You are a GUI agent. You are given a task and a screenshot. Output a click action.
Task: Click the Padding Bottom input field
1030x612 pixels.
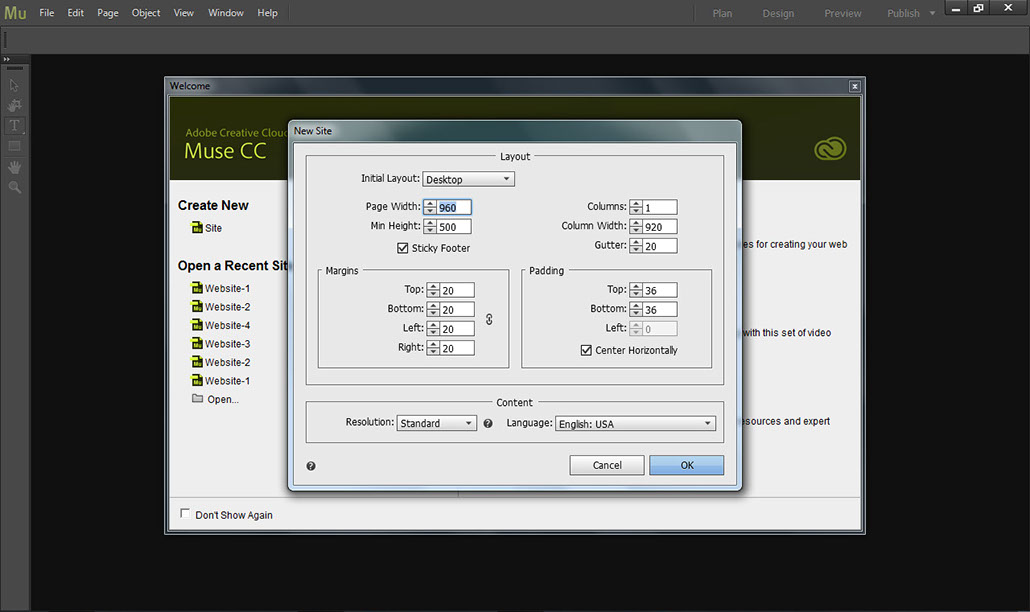[x=660, y=309]
